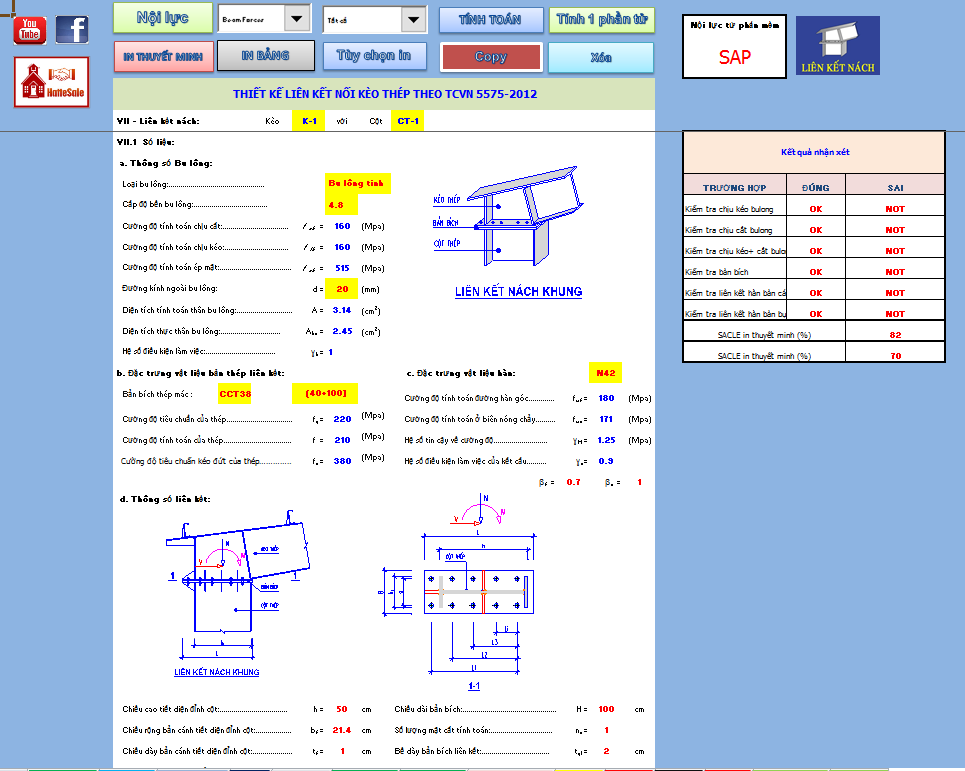This screenshot has width=965, height=771.
Task: Select end plate thickness value 2
Action: (x=606, y=751)
